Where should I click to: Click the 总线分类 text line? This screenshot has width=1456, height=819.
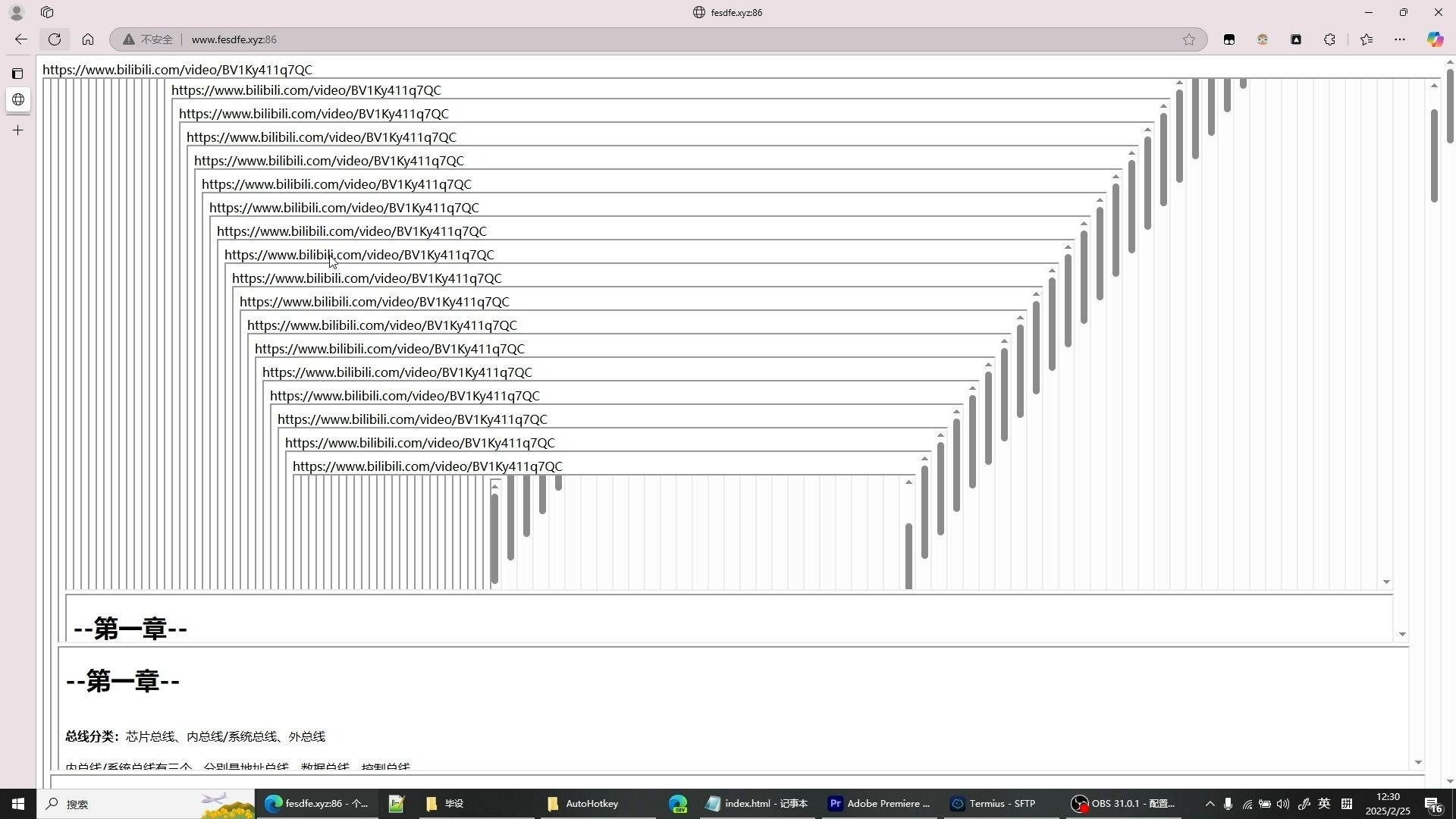(x=195, y=736)
